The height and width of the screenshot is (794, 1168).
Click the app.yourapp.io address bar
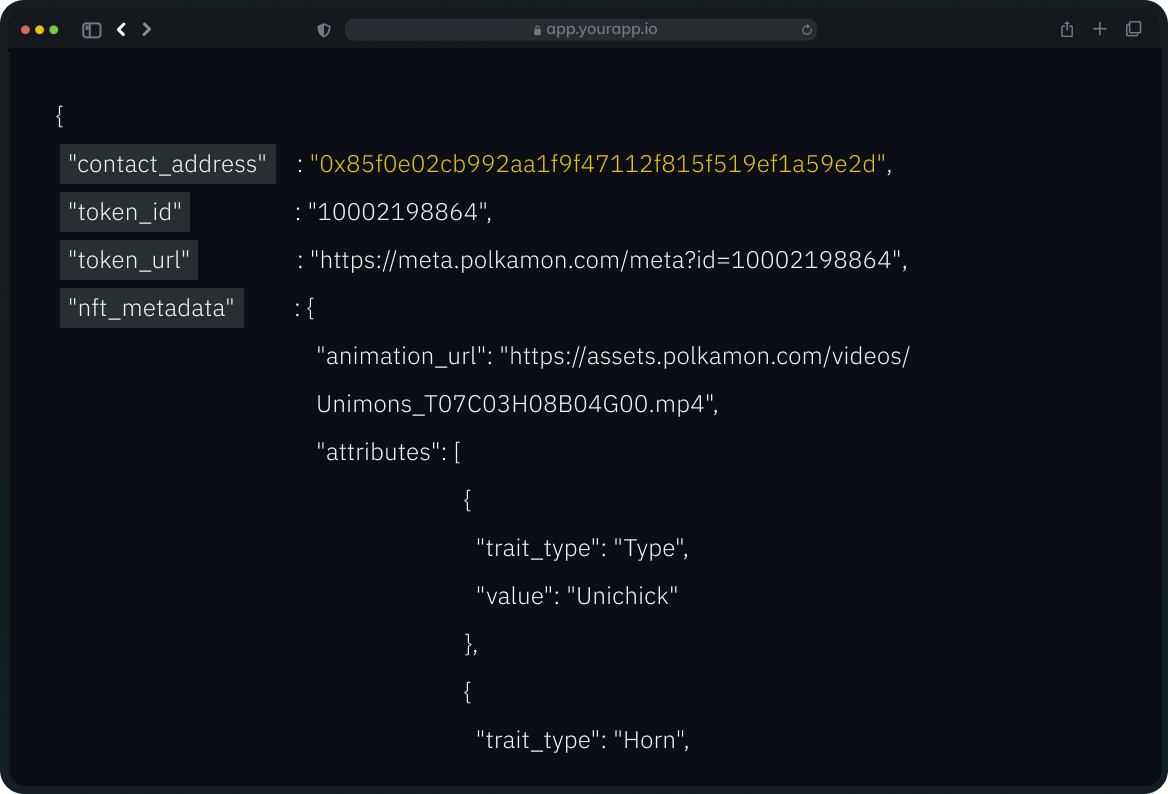coord(601,30)
